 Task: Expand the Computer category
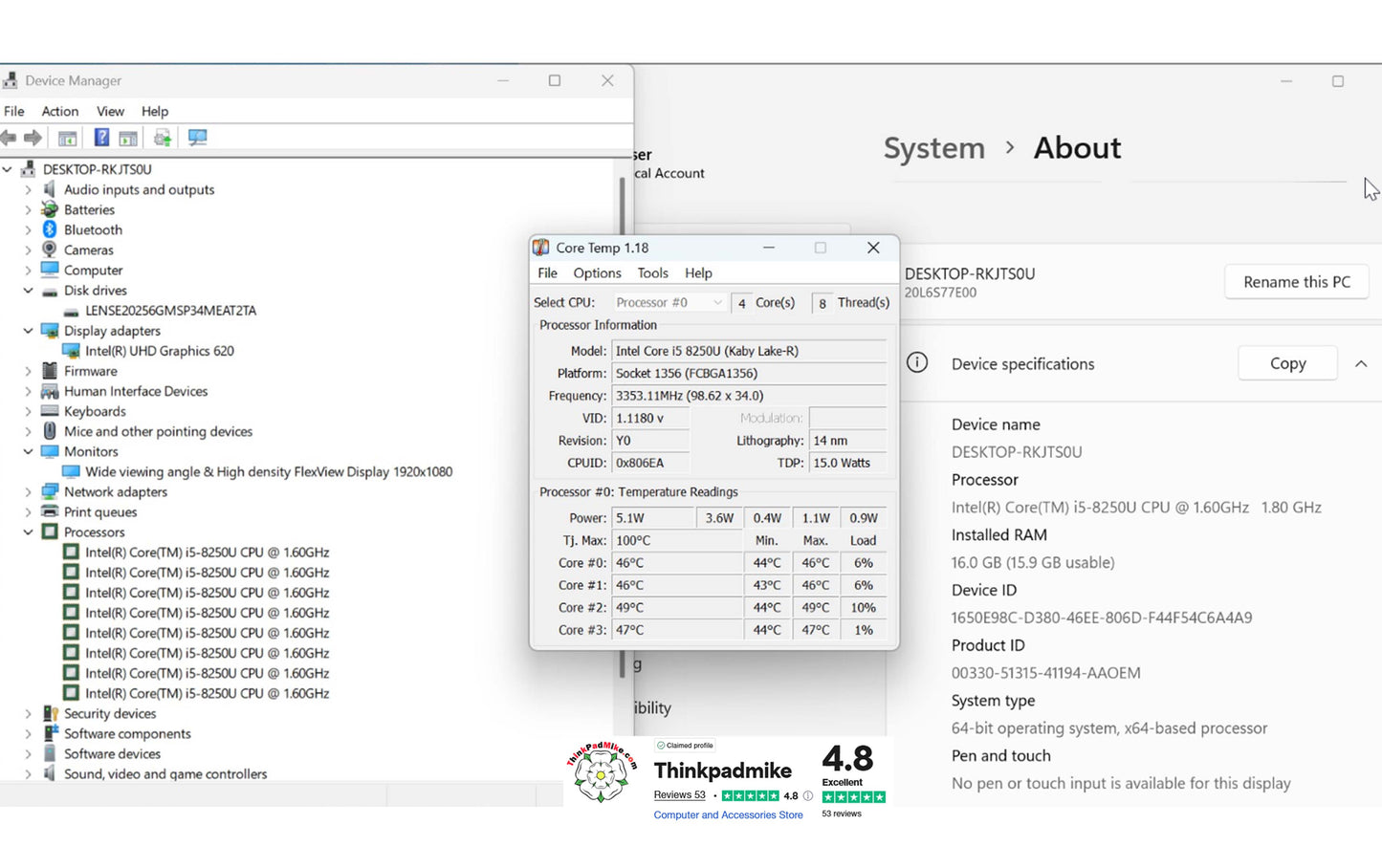tap(28, 271)
